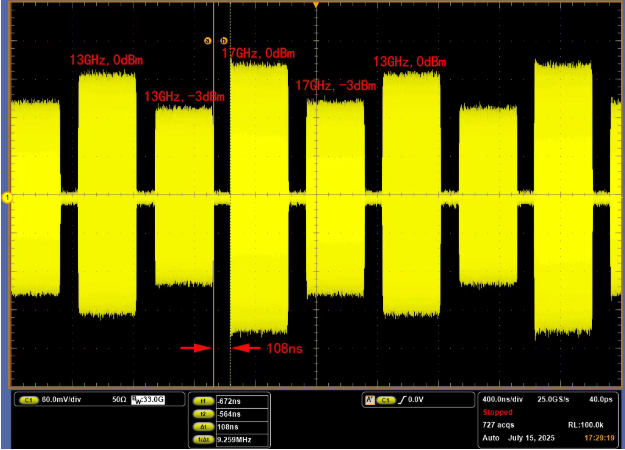Click the RL:100.0k record length readout
This screenshot has width=625, height=450.
pyautogui.click(x=586, y=425)
